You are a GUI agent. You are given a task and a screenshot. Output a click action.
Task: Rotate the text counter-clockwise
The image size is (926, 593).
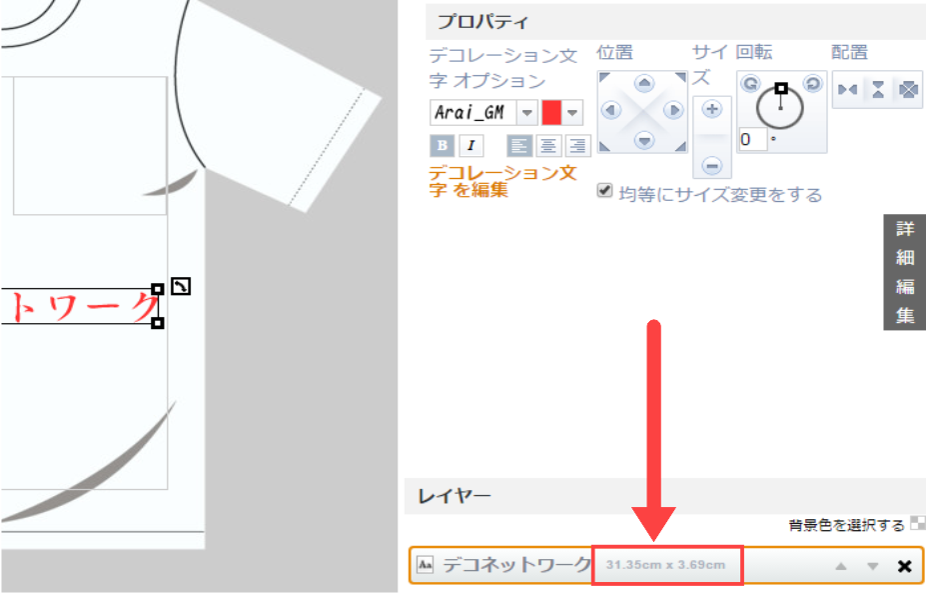click(750, 84)
